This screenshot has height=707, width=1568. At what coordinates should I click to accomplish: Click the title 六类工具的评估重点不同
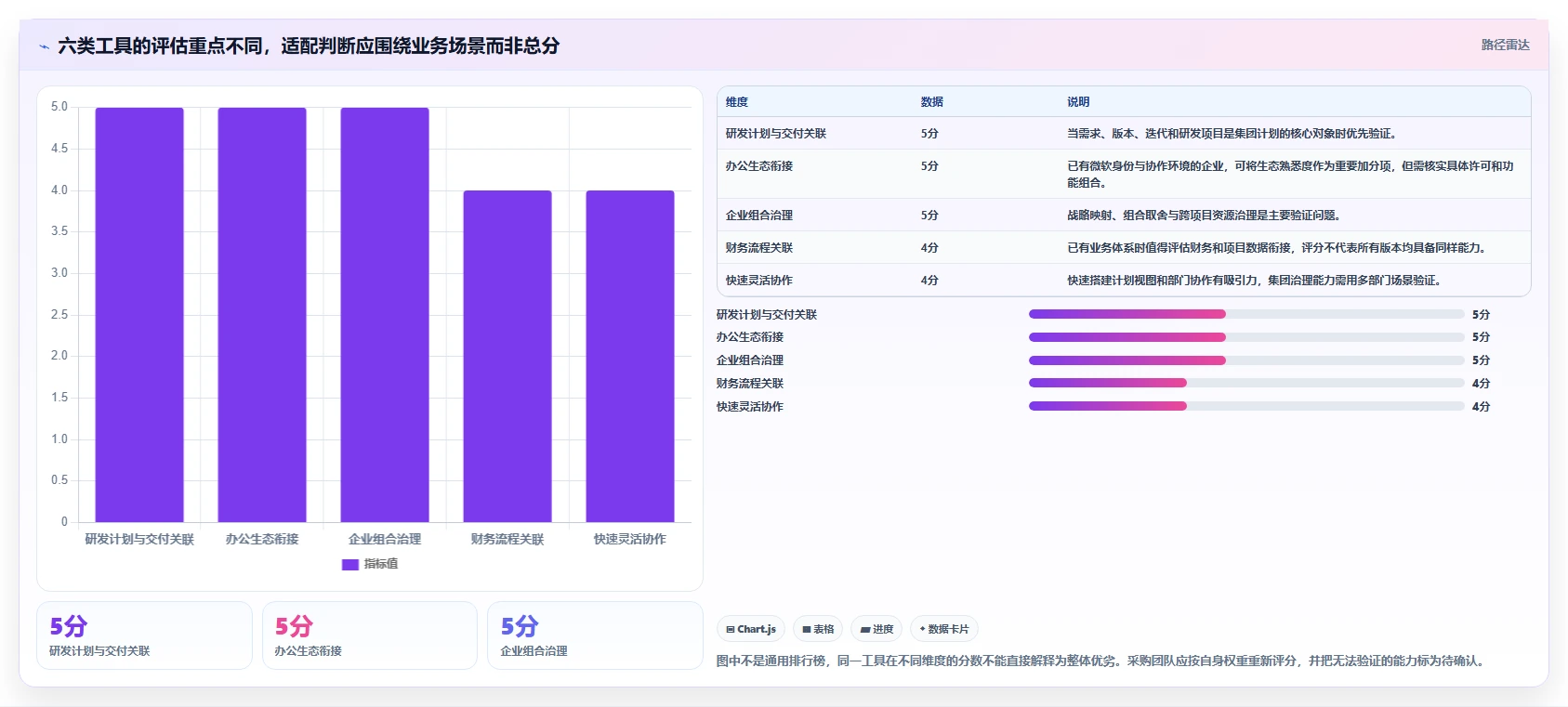coord(309,46)
